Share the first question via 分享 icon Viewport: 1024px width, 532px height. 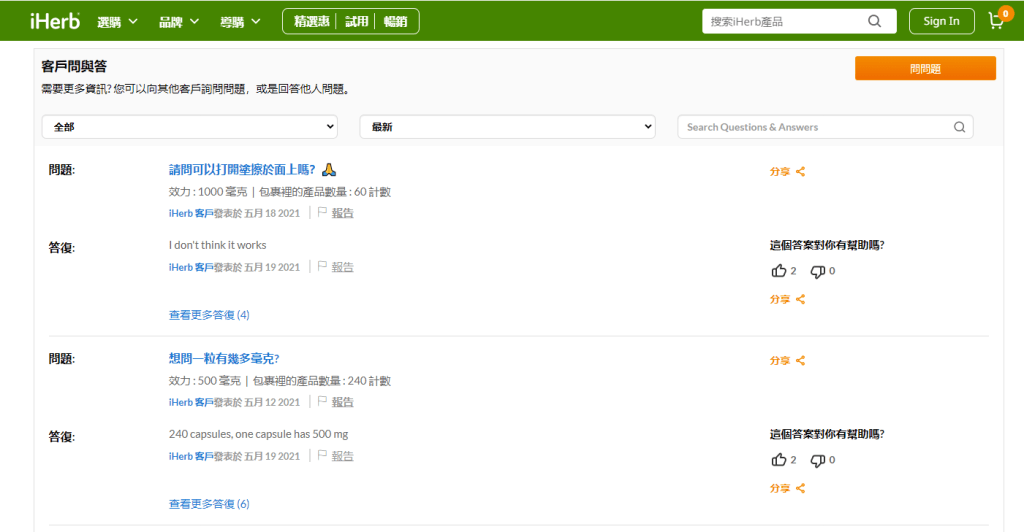pos(787,171)
